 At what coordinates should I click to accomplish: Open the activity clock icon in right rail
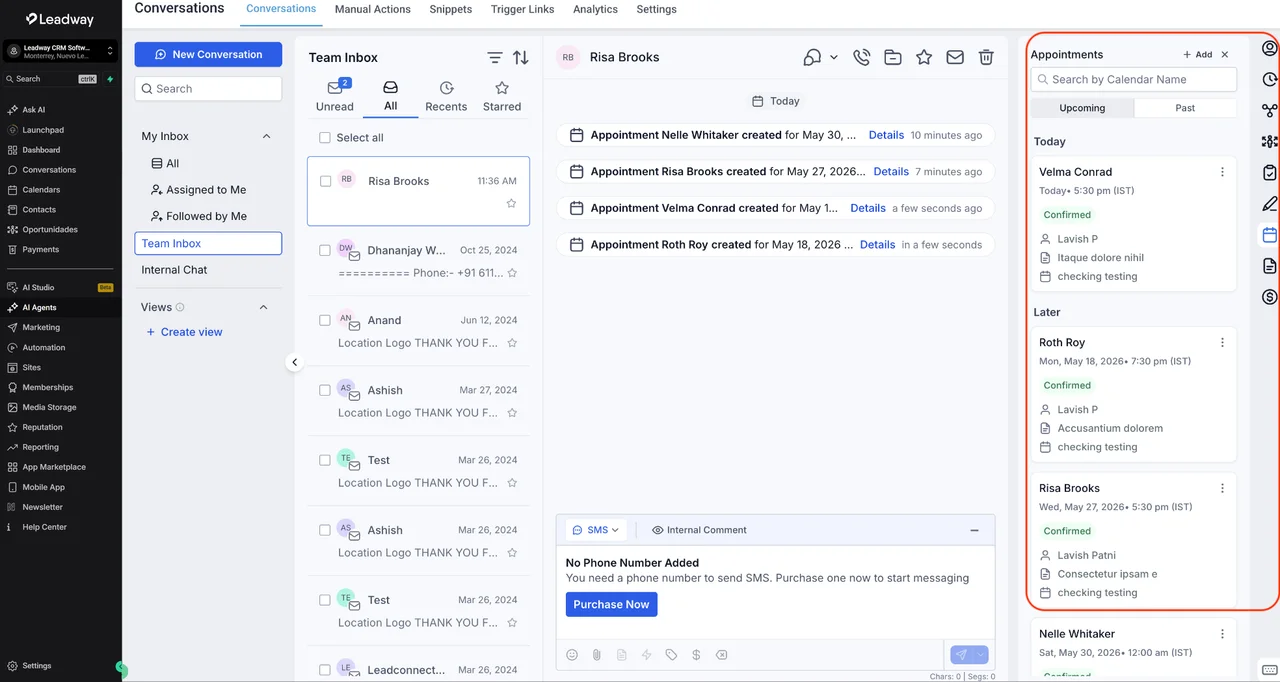click(1269, 79)
